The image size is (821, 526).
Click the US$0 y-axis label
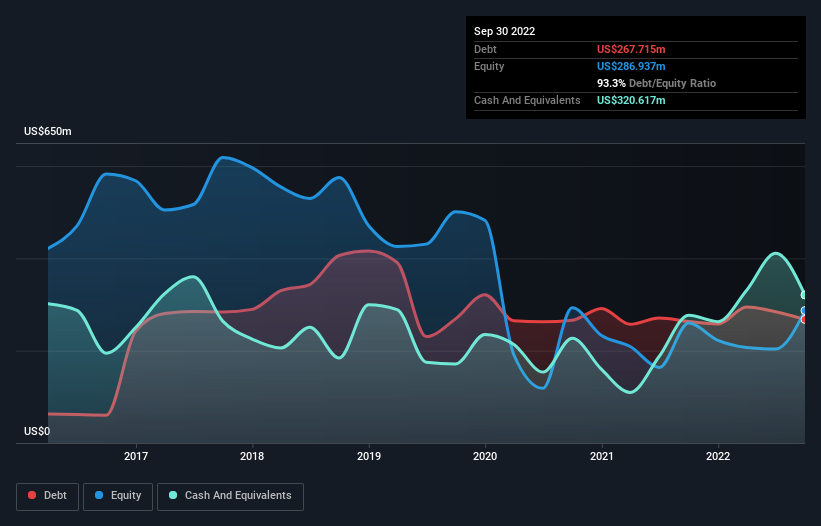(x=37, y=431)
